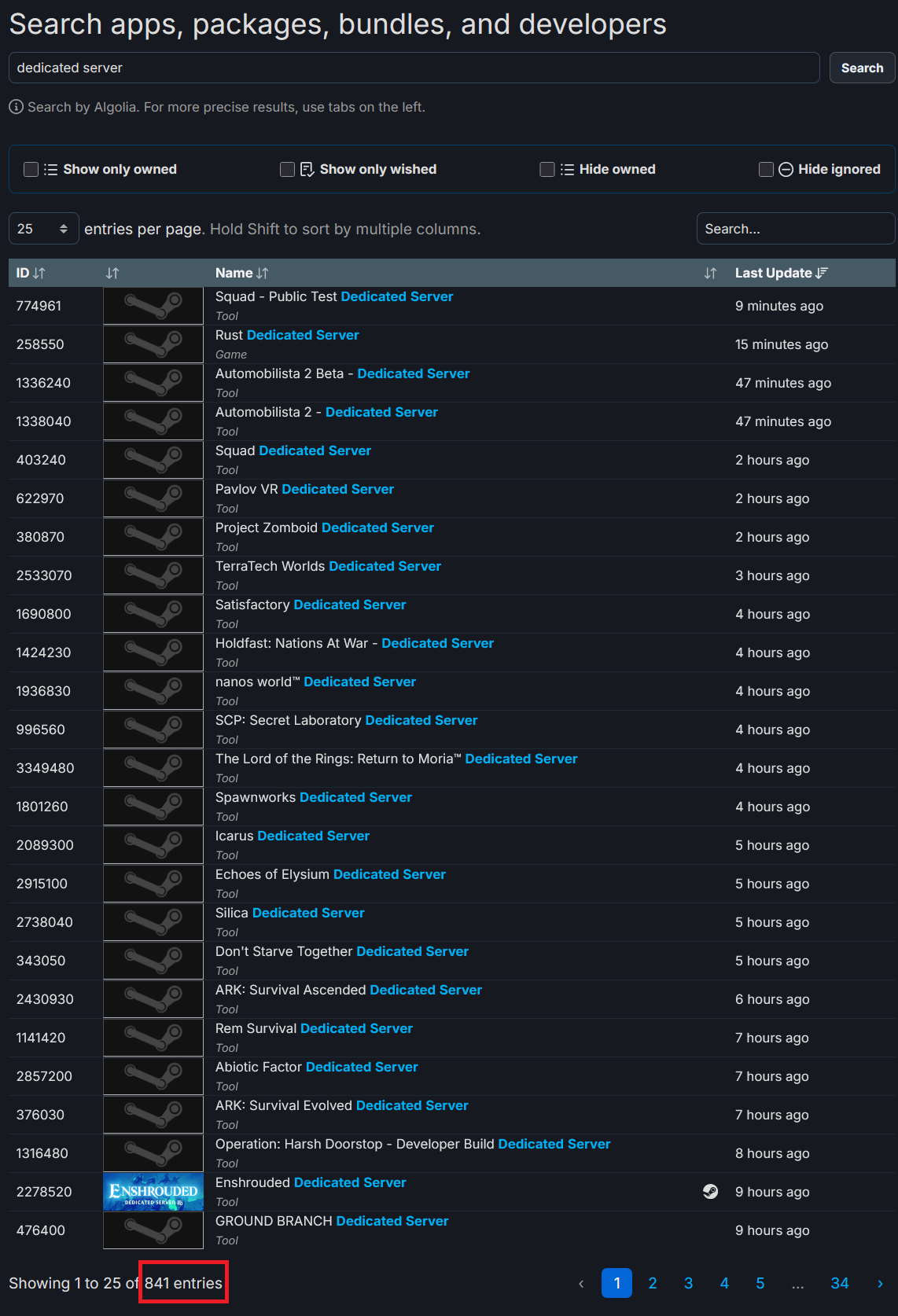Open Silica Dedicated Server link
Screen dimensions: 898x1316
tap(290, 913)
